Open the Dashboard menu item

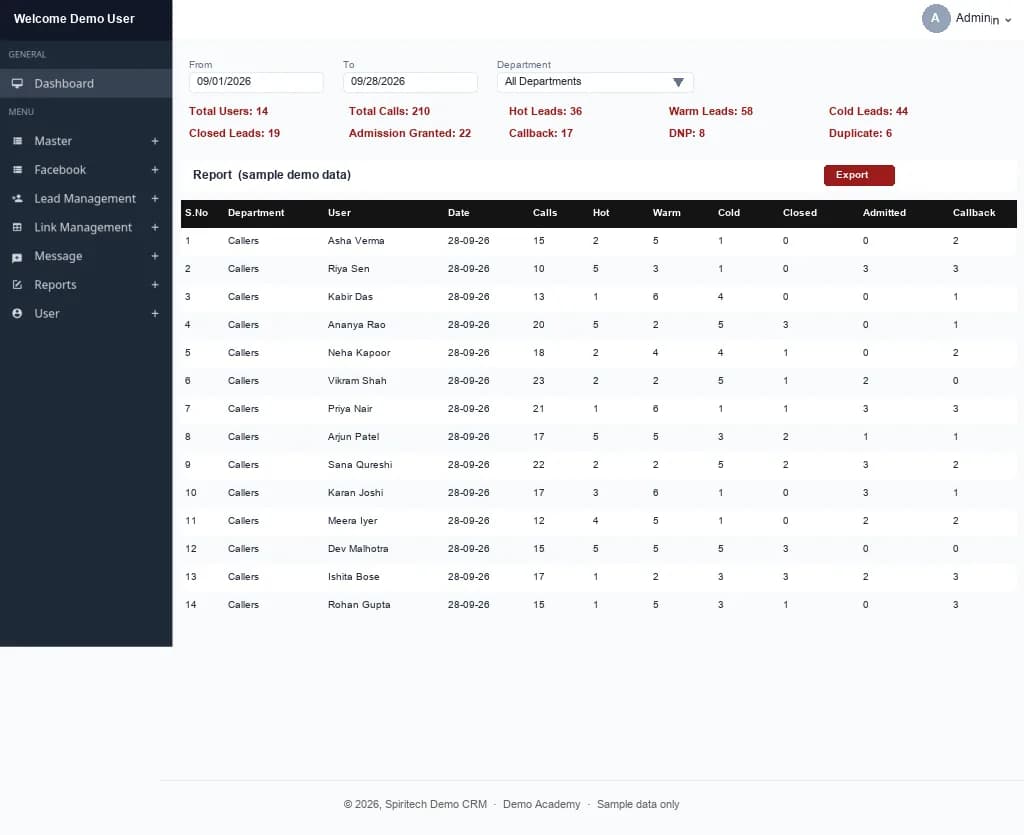click(86, 84)
